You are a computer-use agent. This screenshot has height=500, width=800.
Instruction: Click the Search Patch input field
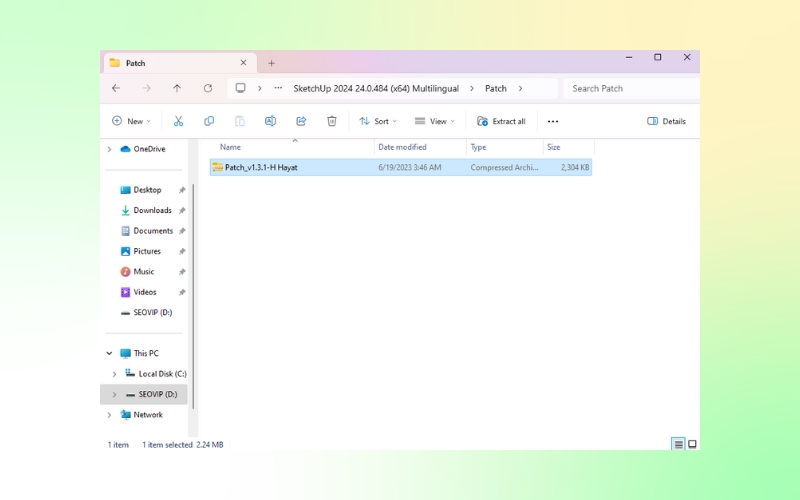(628, 88)
